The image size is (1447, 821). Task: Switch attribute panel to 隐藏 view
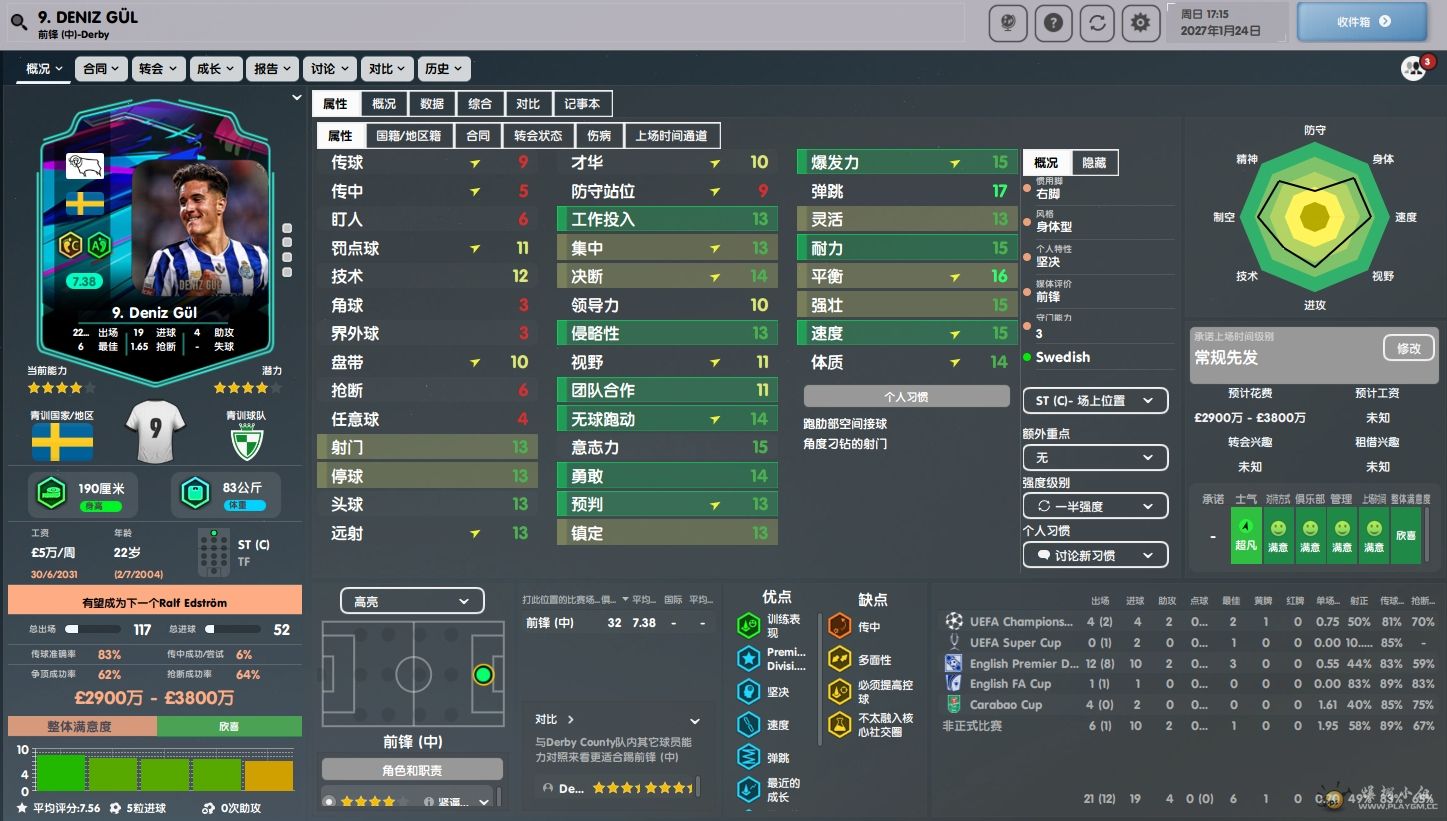pyautogui.click(x=1094, y=162)
